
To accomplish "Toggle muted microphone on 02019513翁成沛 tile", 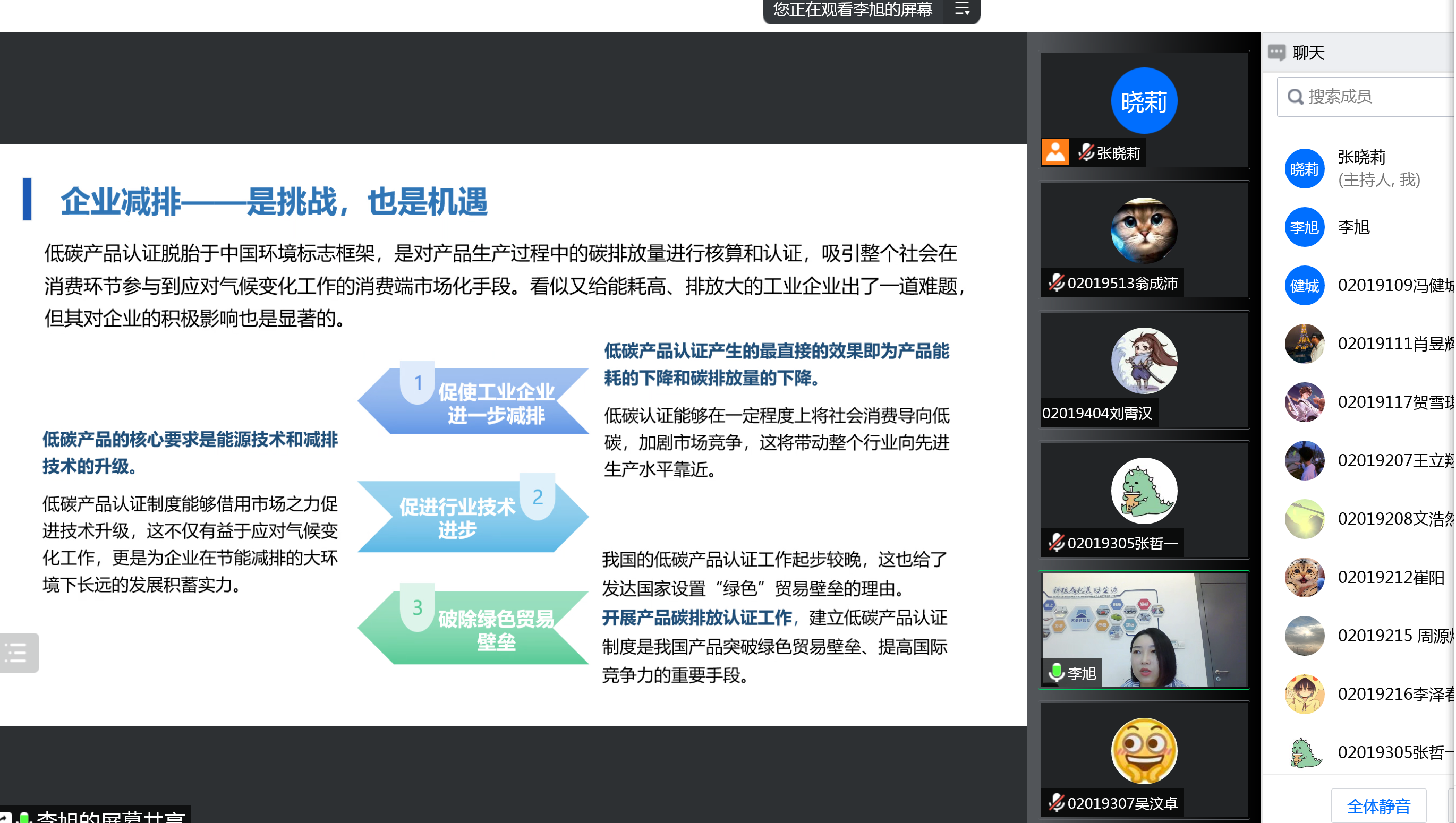I will (1056, 282).
